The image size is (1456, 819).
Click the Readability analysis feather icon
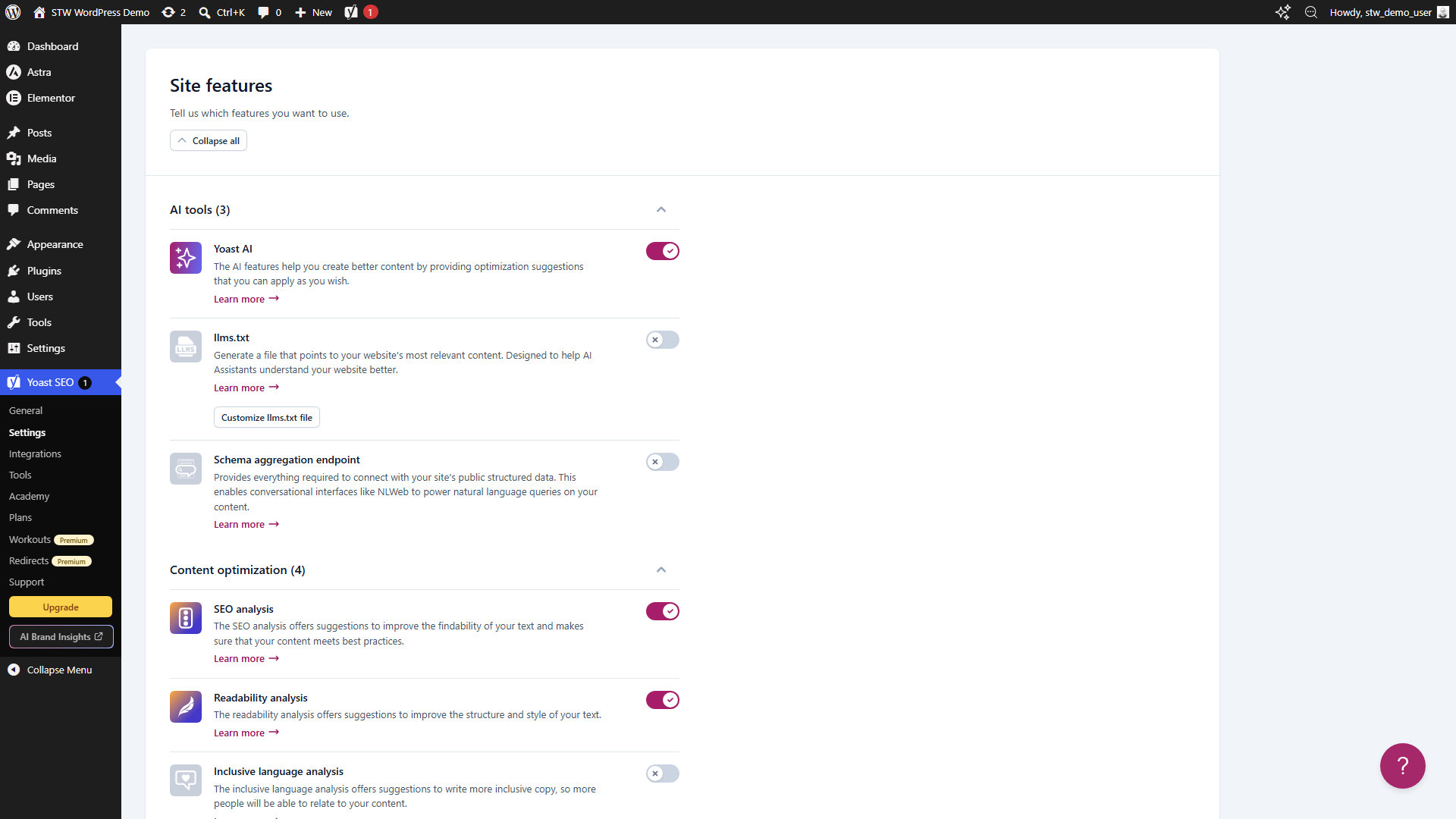(186, 707)
